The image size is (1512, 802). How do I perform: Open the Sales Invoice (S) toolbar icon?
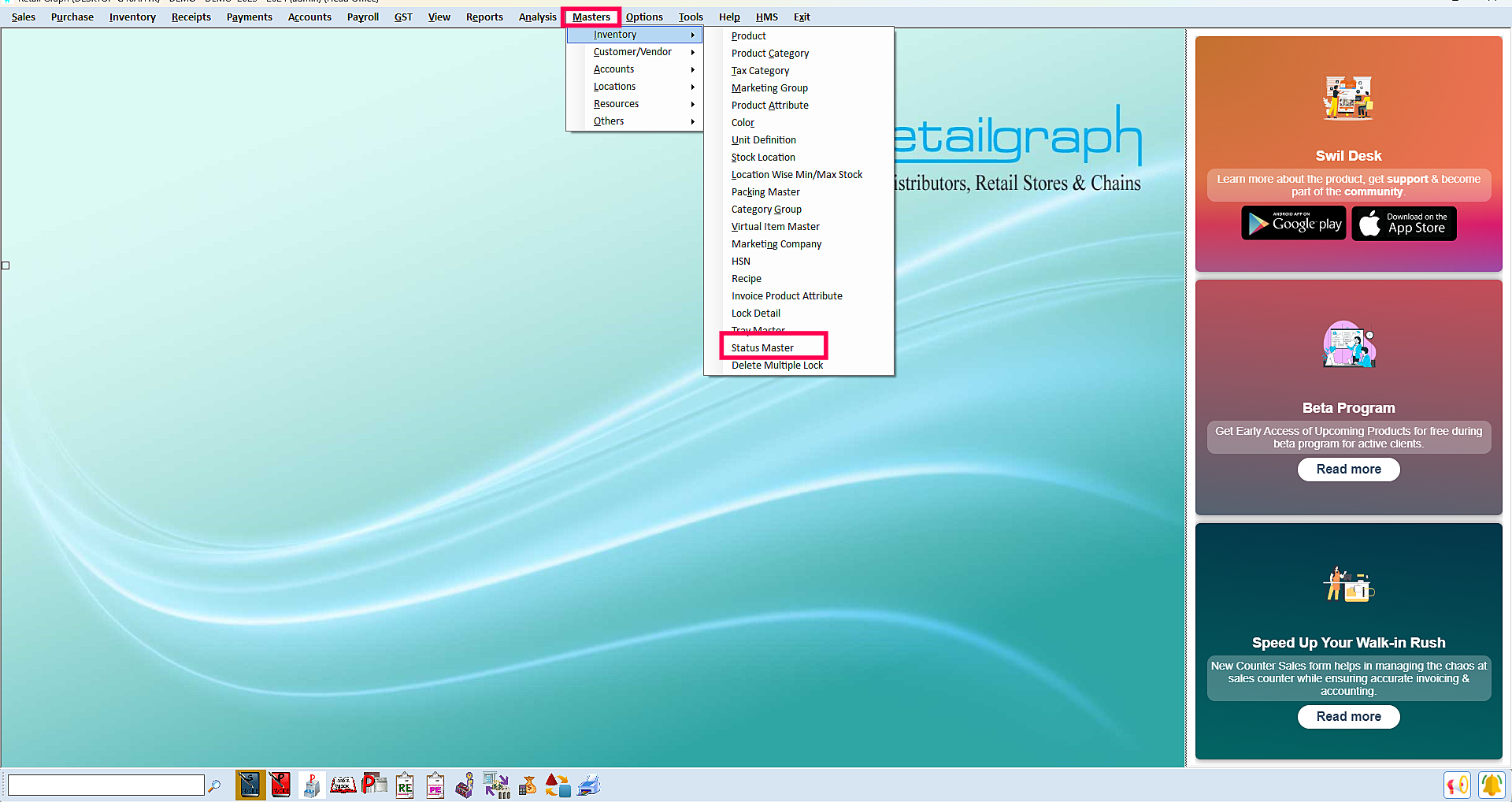point(250,785)
